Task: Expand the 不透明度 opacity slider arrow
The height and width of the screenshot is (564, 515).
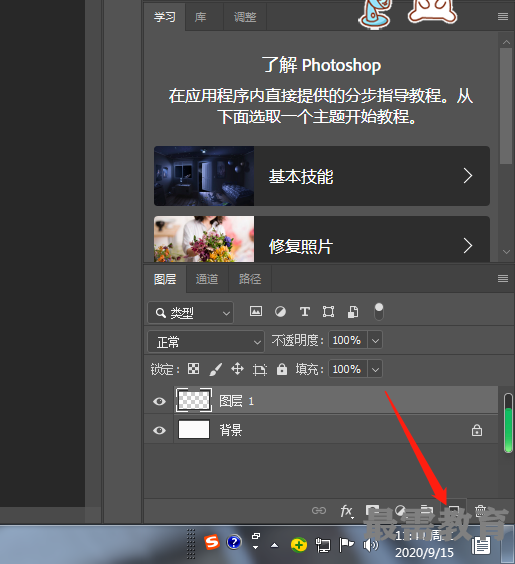Action: (375, 340)
